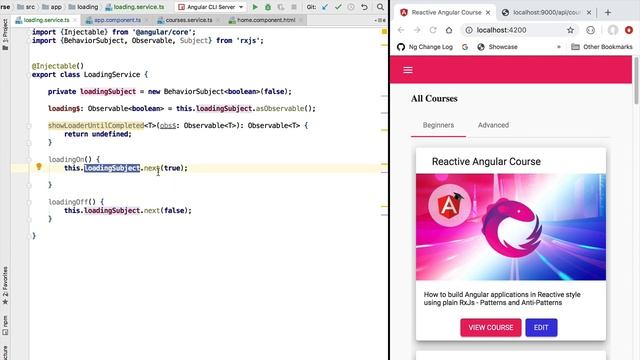Click the stop process icon
Screen dimensions: 640x360
point(294,7)
